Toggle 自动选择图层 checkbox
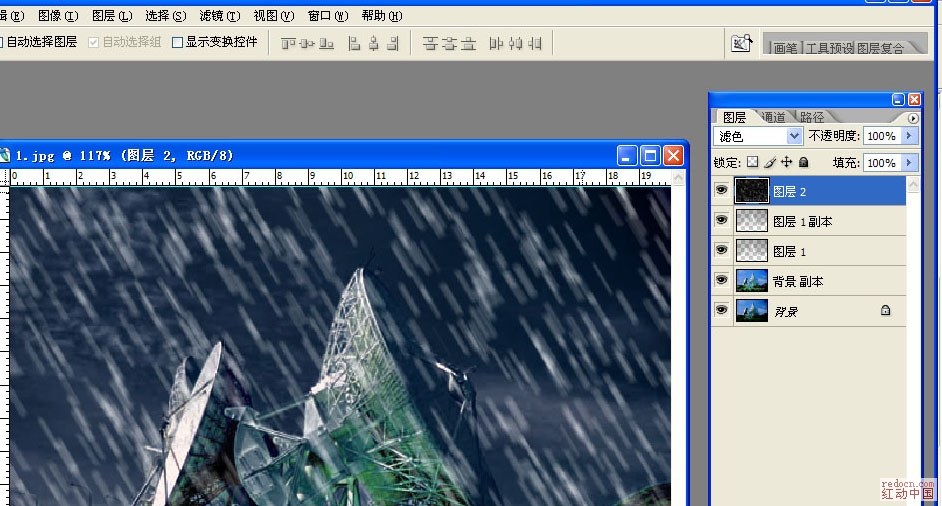942x506 pixels. point(1,42)
